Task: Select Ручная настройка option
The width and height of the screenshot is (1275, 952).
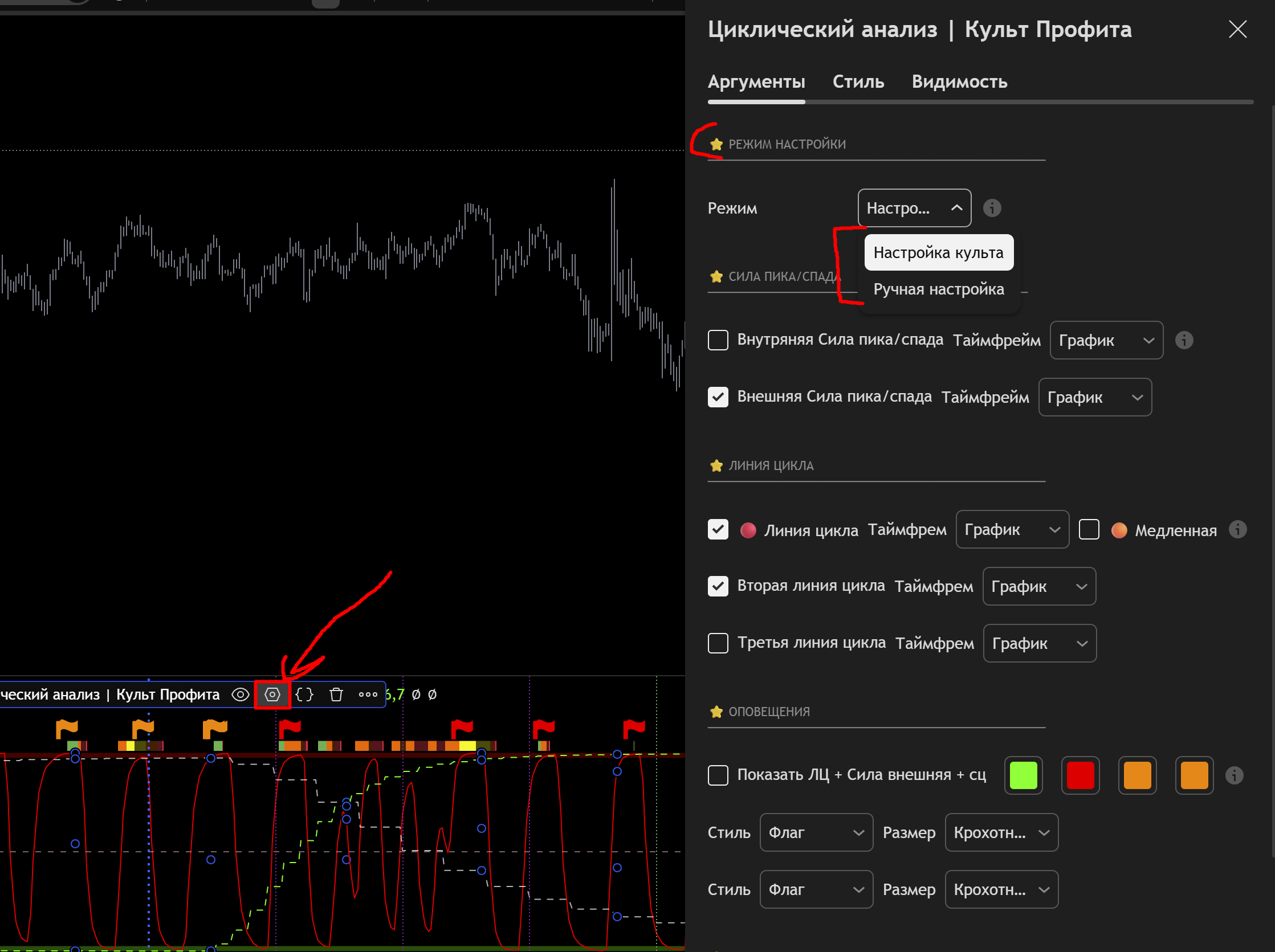Action: point(938,289)
